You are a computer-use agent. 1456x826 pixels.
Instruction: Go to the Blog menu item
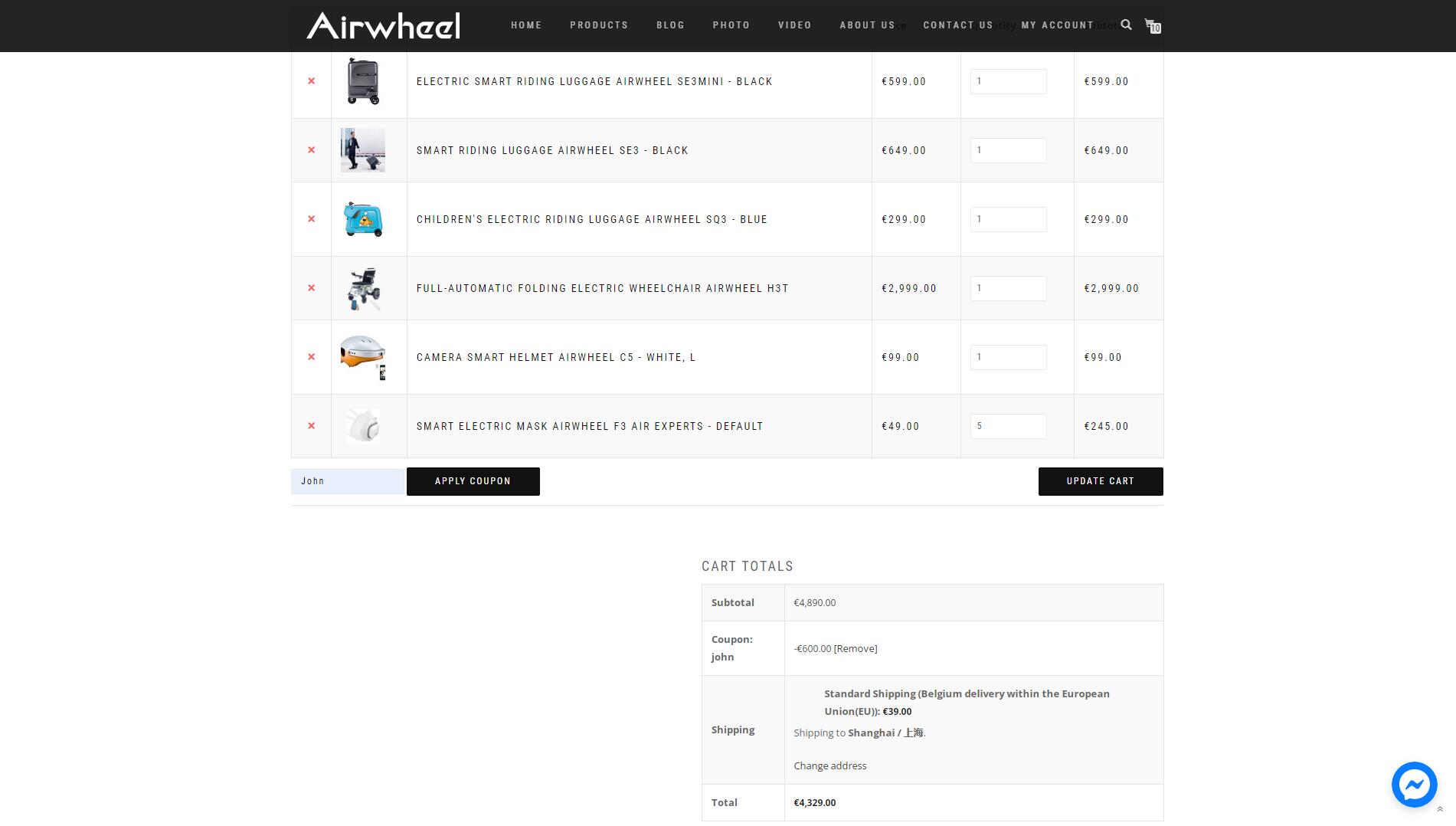click(670, 25)
